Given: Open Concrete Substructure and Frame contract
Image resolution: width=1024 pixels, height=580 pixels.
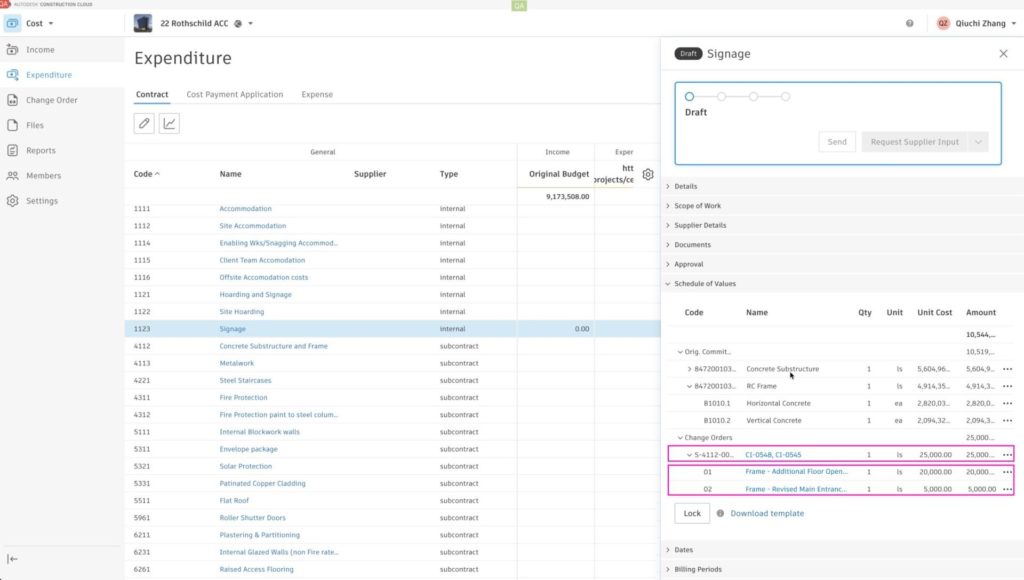Looking at the screenshot, I should click(274, 346).
